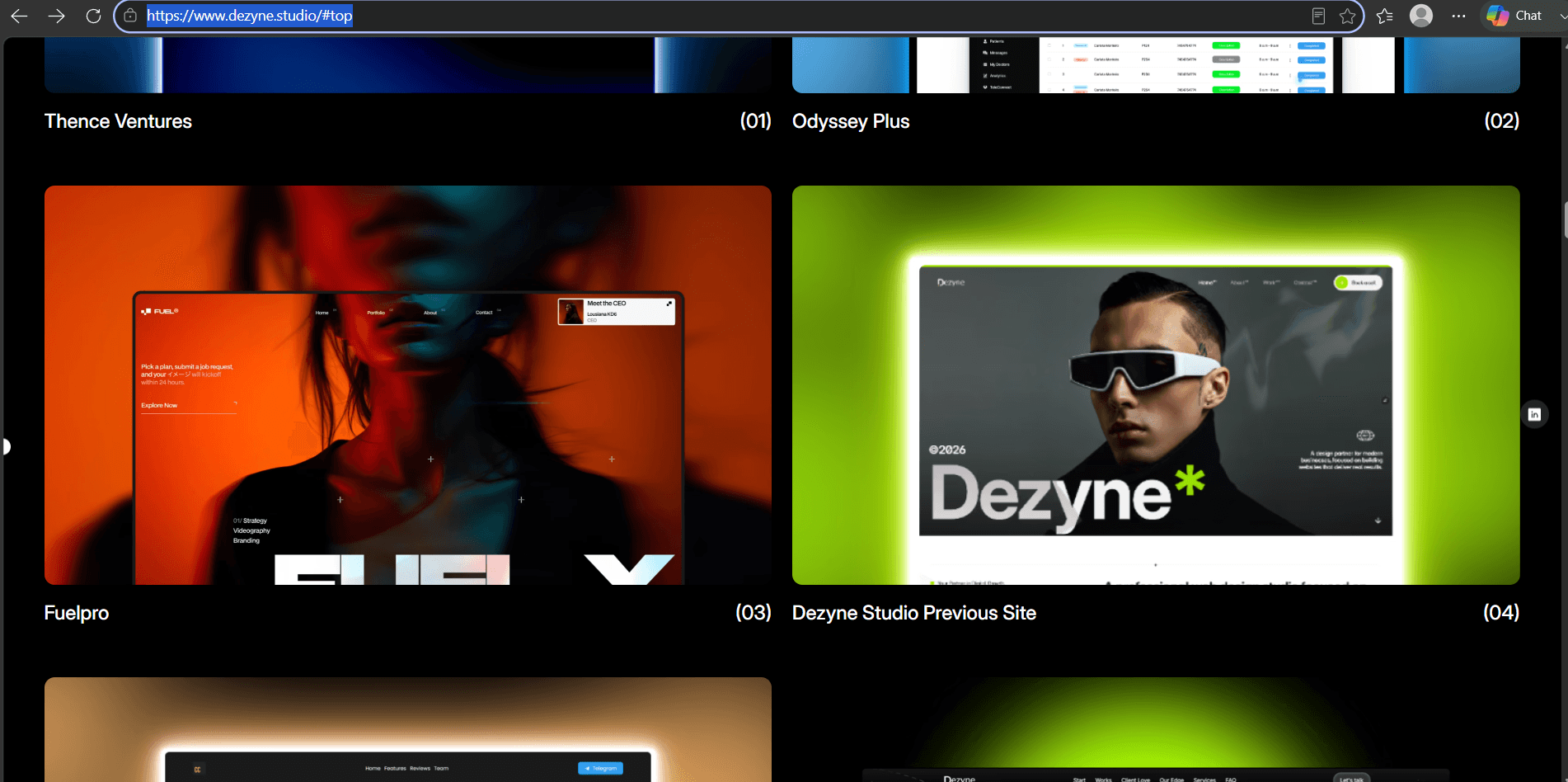
Task: Add this page to favorites
Action: 1347,16
